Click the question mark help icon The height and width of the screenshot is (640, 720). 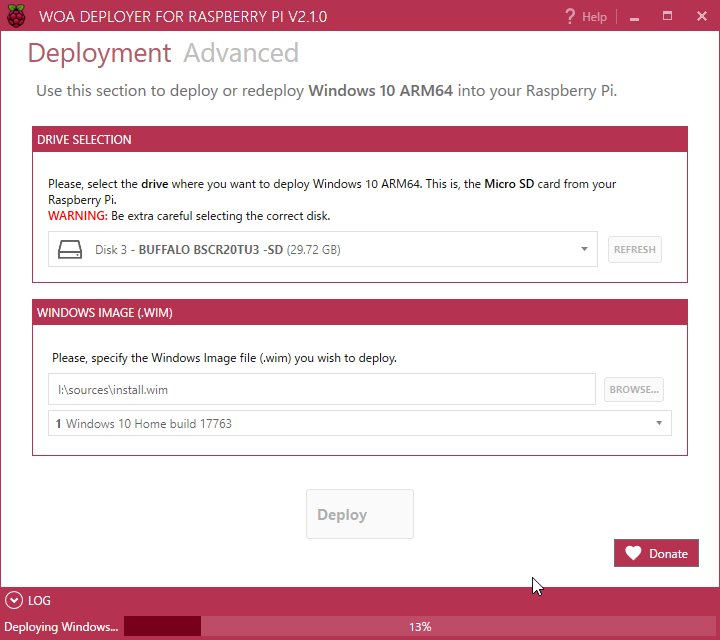click(570, 17)
